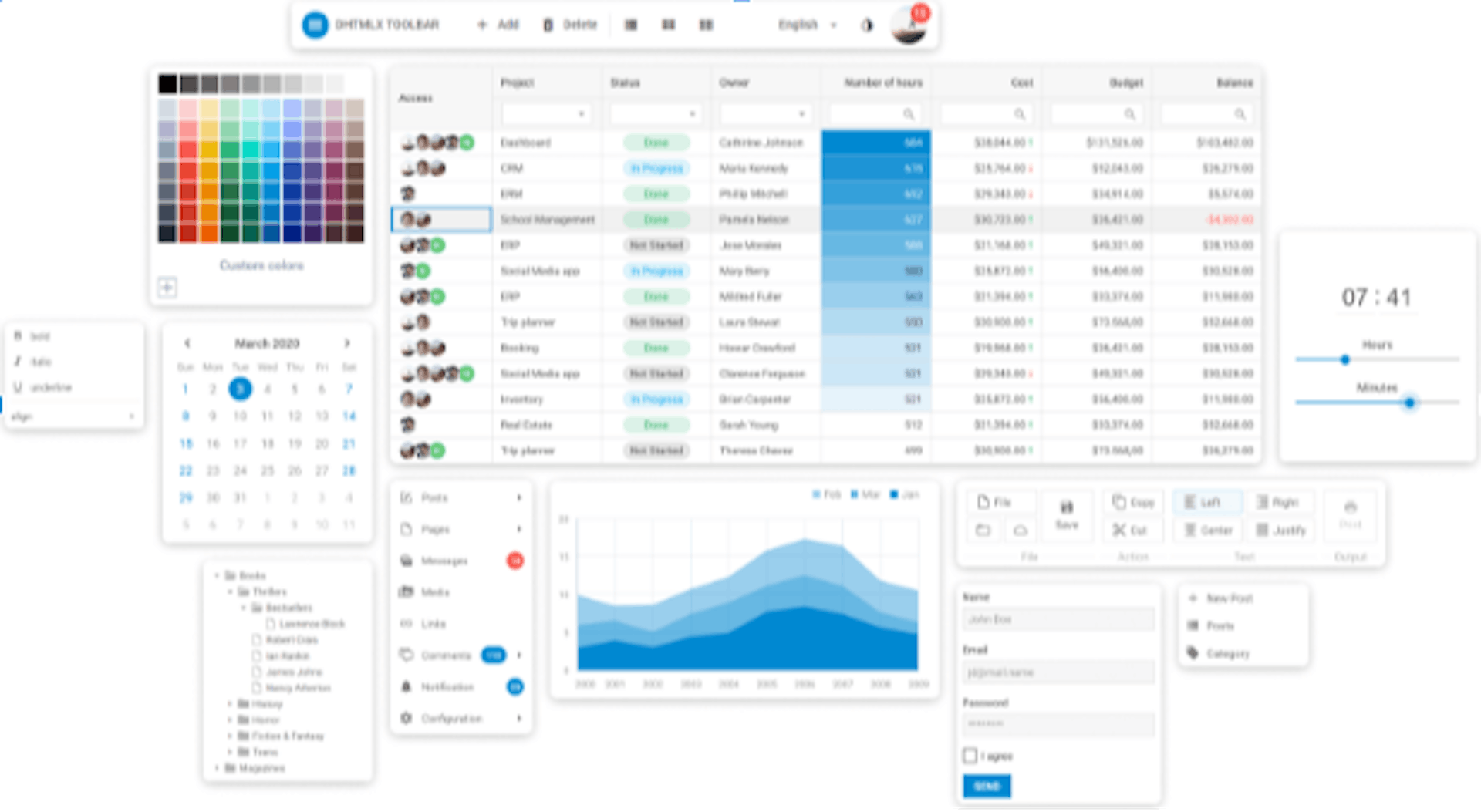Open the English language dropdown
Screen dimensions: 1481x812
[x=807, y=25]
